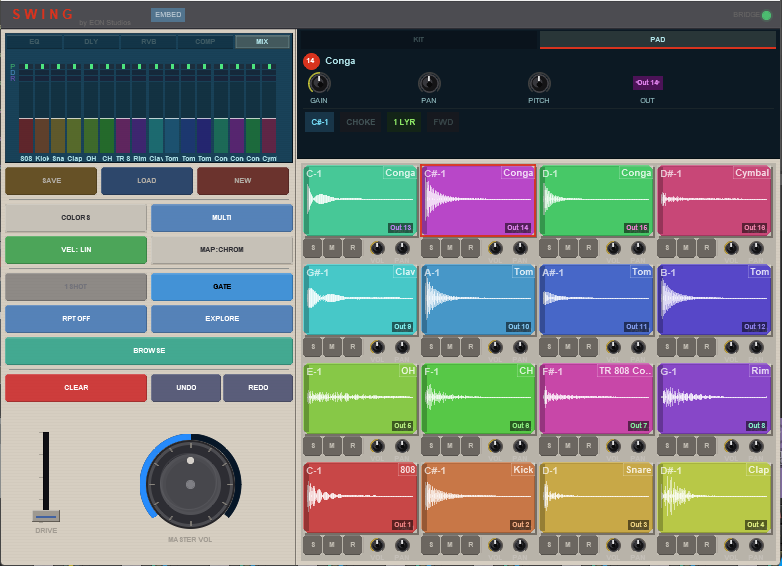This screenshot has height=566, width=782.
Task: Open the C#-1 note selector
Action: tap(320, 122)
